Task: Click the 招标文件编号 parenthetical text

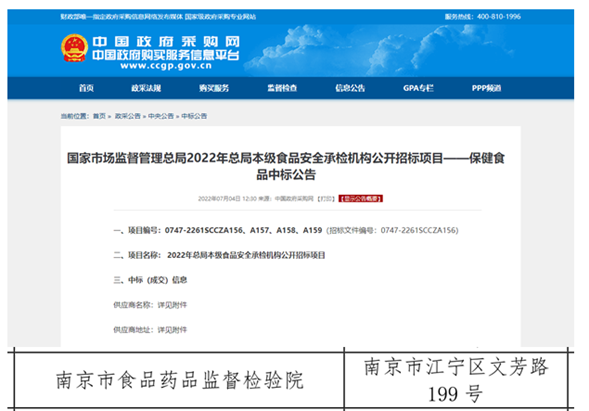Action: pos(392,230)
